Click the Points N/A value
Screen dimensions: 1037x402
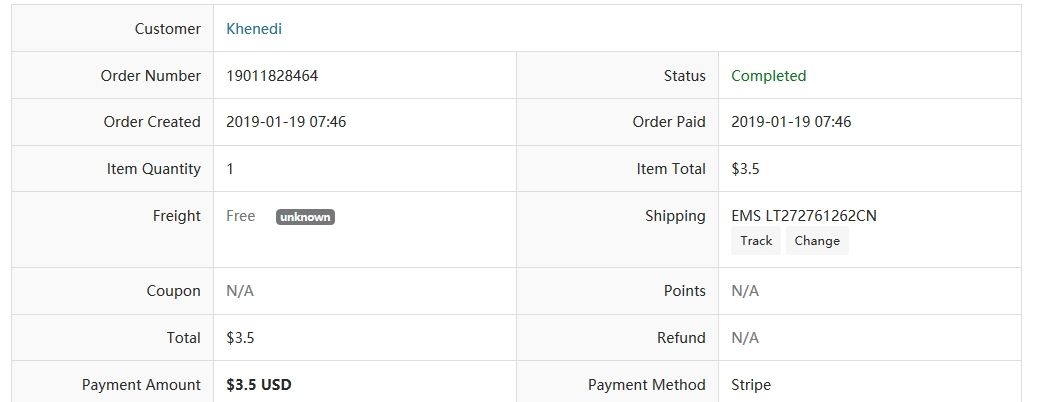[x=745, y=292]
